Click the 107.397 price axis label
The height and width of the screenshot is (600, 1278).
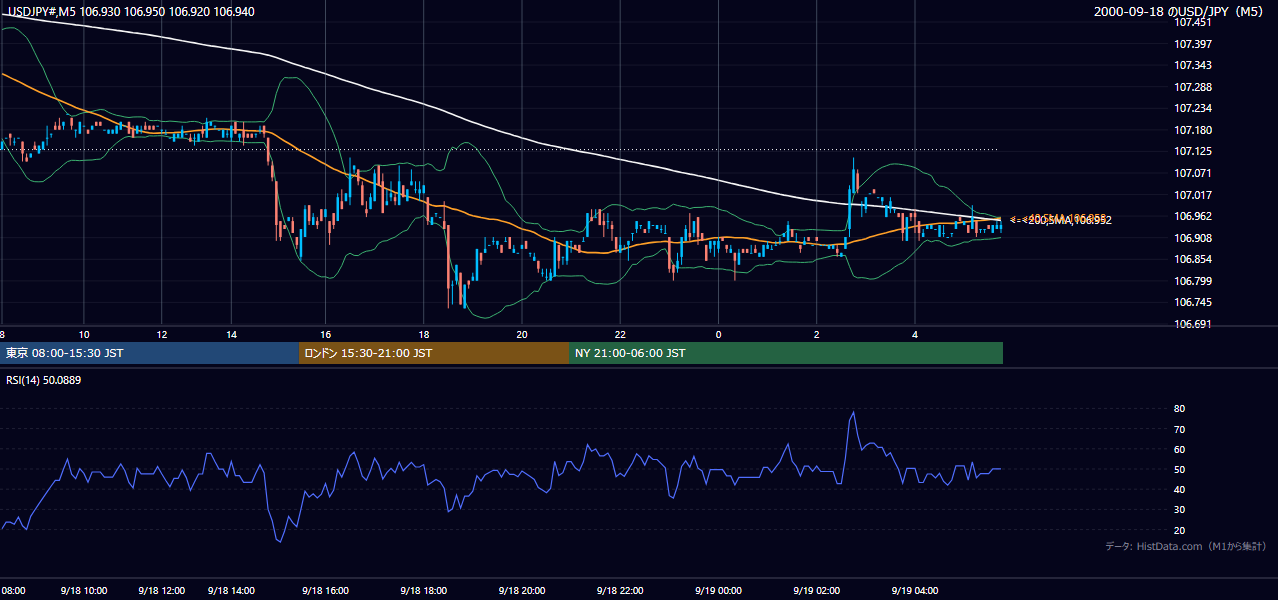point(1194,44)
